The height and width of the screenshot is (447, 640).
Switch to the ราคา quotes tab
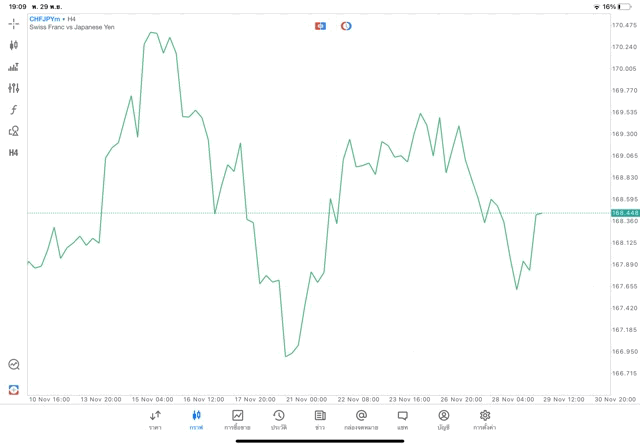[x=155, y=420]
